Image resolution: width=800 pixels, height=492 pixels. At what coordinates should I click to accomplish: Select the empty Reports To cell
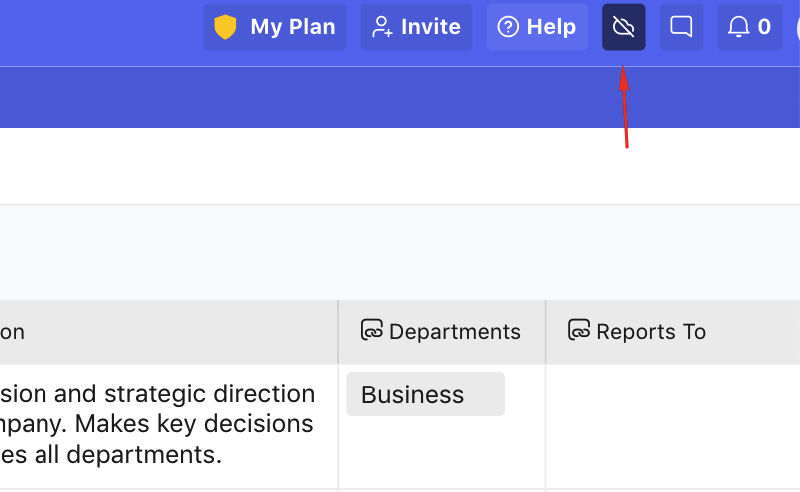click(672, 425)
